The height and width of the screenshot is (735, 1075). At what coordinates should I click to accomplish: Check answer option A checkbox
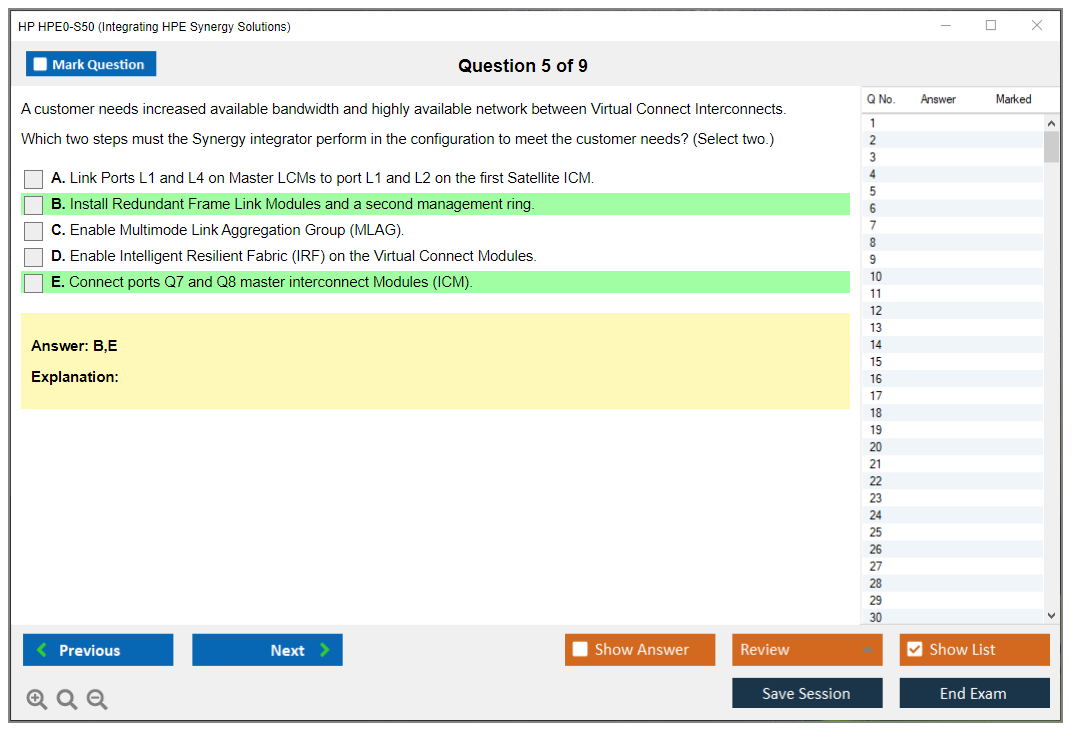(34, 179)
